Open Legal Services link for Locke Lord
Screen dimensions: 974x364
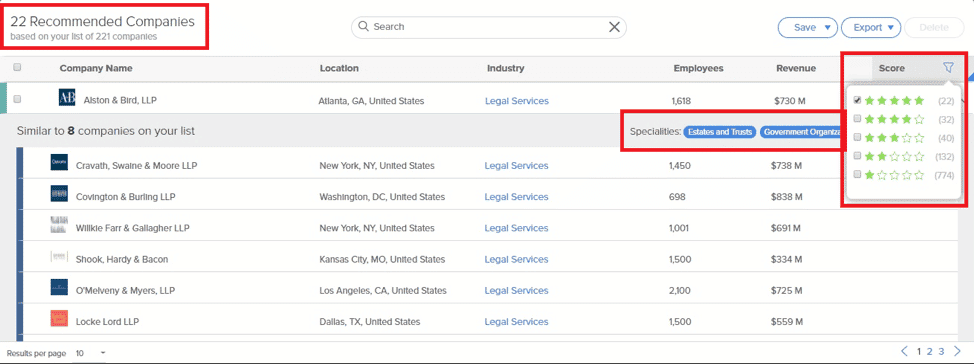tap(516, 322)
